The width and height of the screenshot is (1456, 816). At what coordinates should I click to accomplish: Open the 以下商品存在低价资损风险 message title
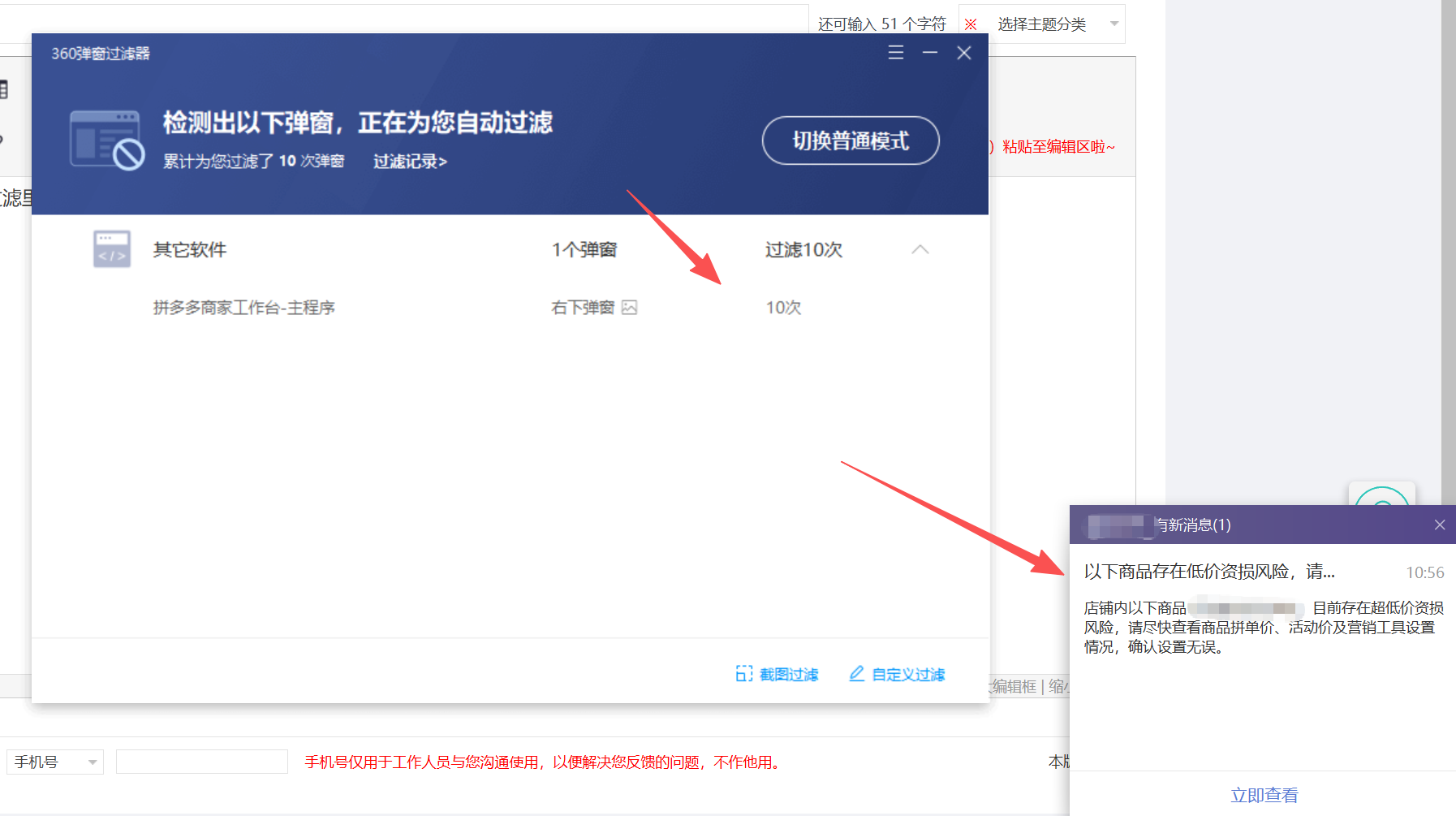pyautogui.click(x=1209, y=572)
